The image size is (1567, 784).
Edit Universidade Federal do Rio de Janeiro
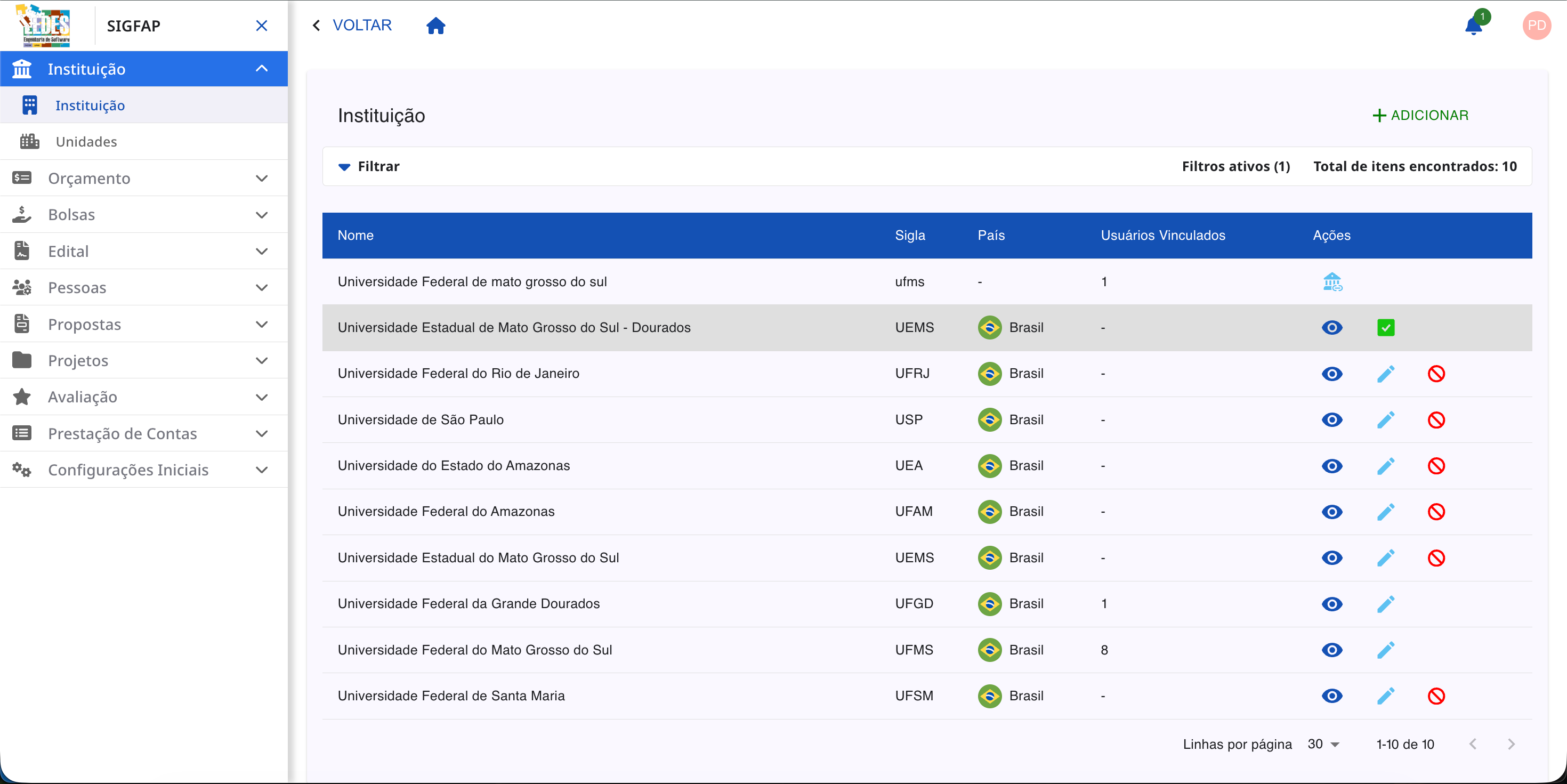tap(1385, 374)
